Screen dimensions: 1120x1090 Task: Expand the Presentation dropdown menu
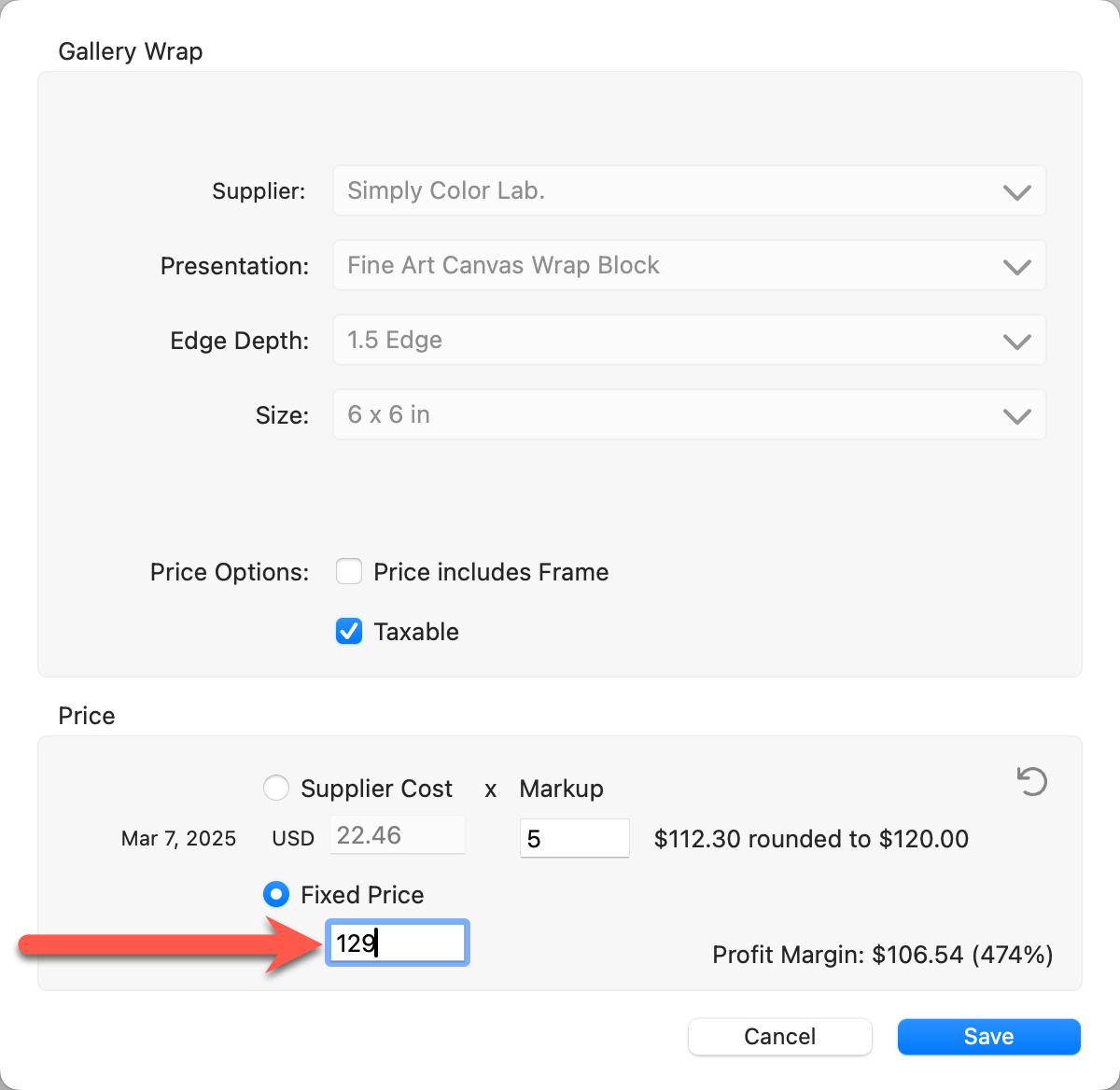pyautogui.click(x=689, y=266)
